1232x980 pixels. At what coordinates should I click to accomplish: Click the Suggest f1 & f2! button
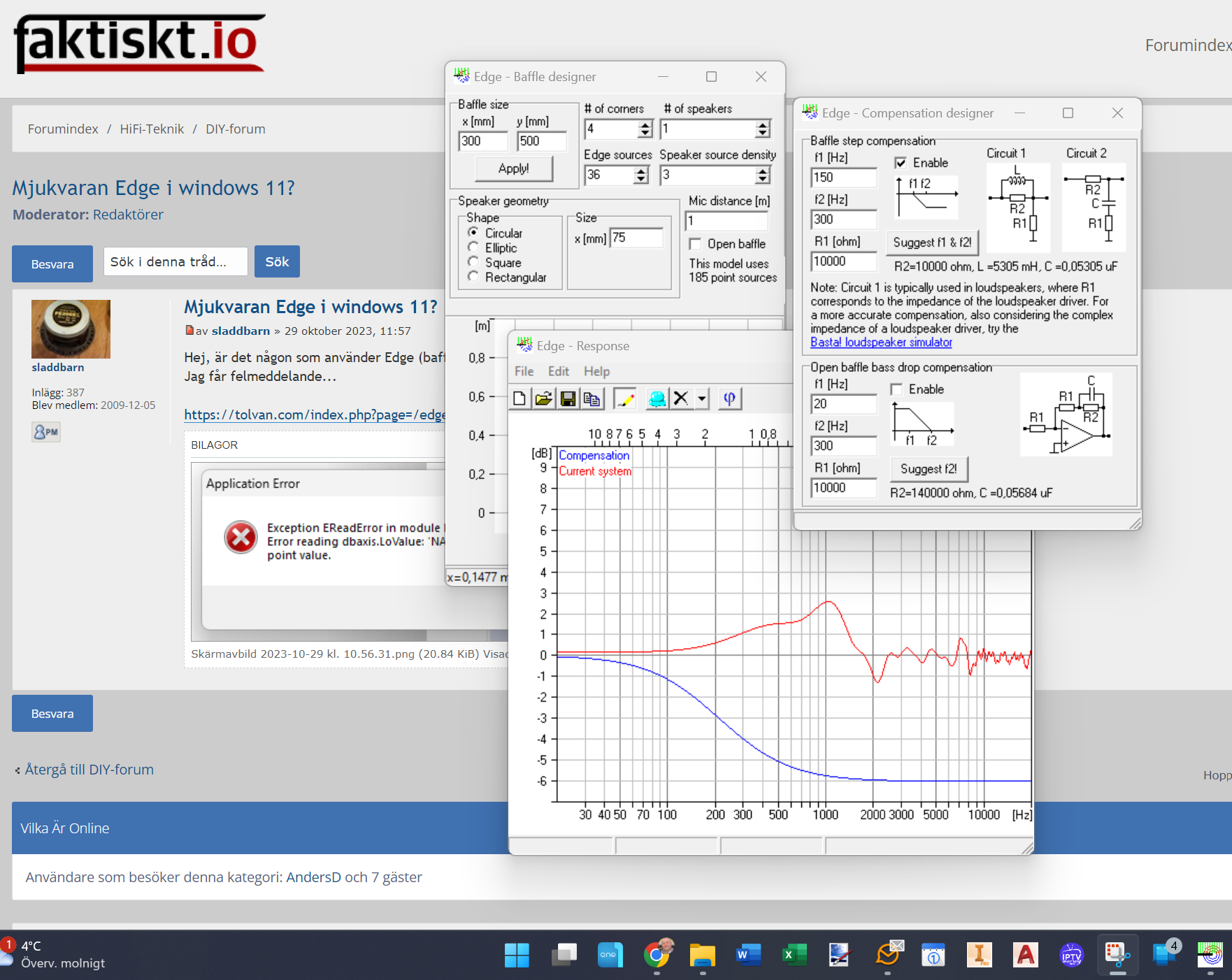pos(932,243)
